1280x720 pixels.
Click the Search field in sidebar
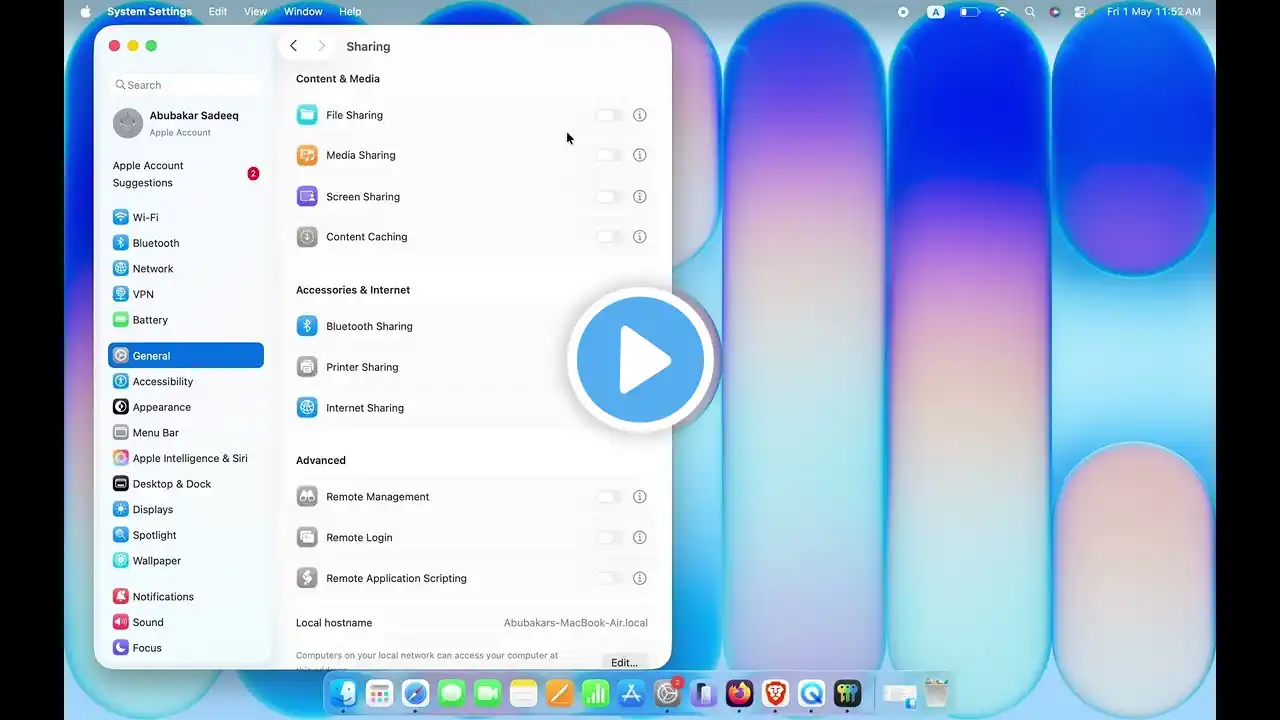tap(186, 85)
